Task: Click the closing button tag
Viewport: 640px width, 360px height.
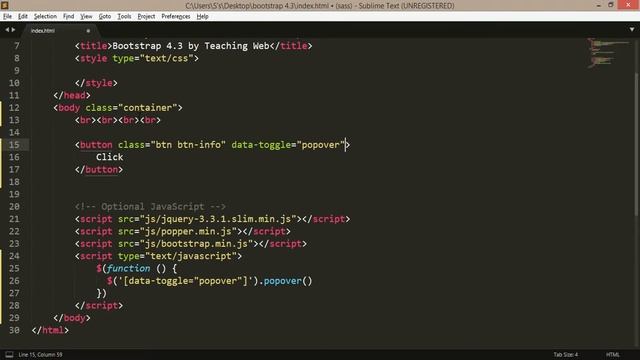Action: click(99, 169)
